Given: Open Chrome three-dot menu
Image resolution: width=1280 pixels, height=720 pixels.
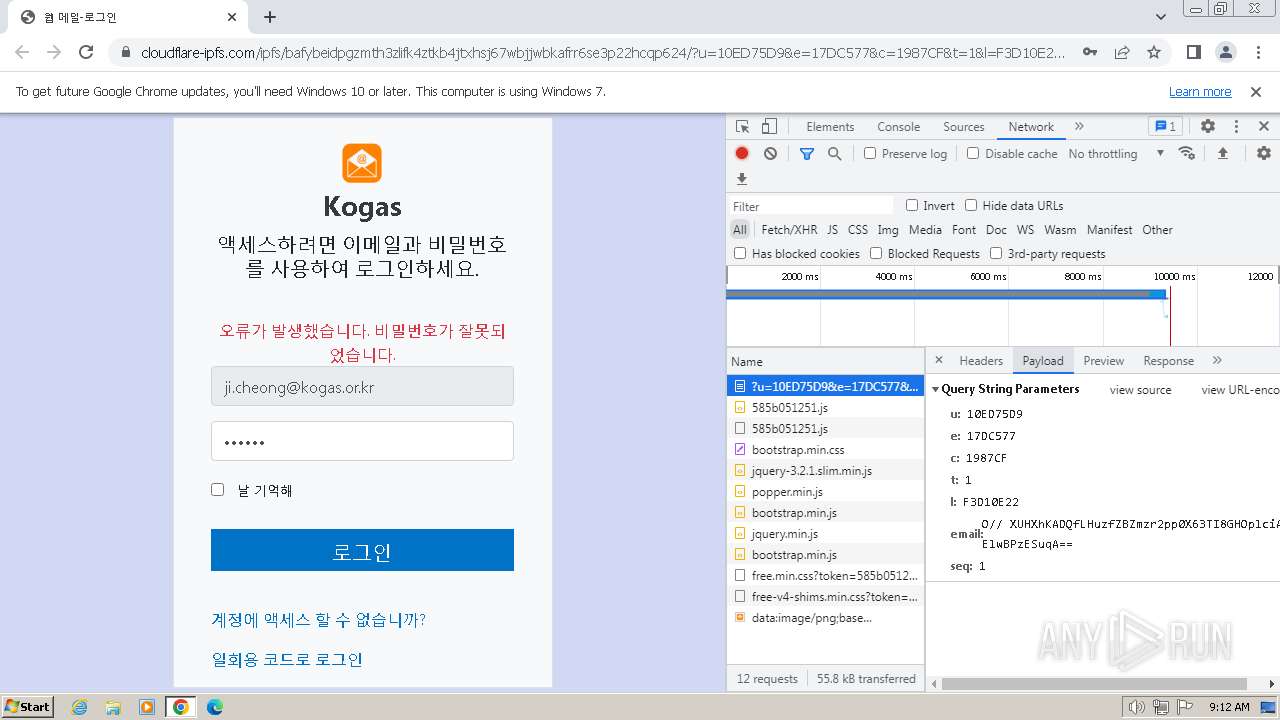Looking at the screenshot, I should 1257,52.
